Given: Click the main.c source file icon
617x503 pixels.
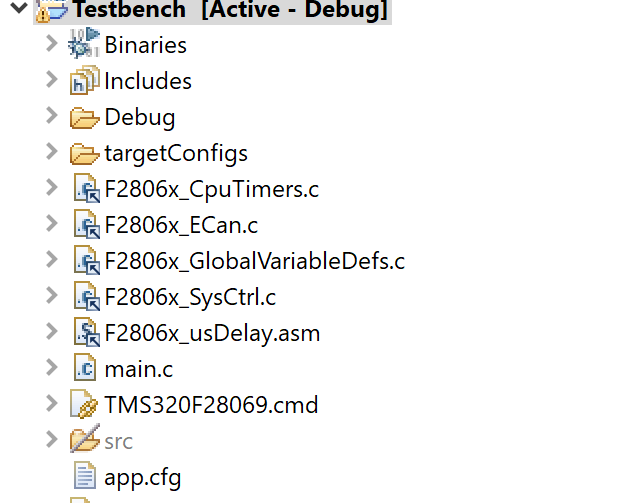Looking at the screenshot, I should (84, 369).
